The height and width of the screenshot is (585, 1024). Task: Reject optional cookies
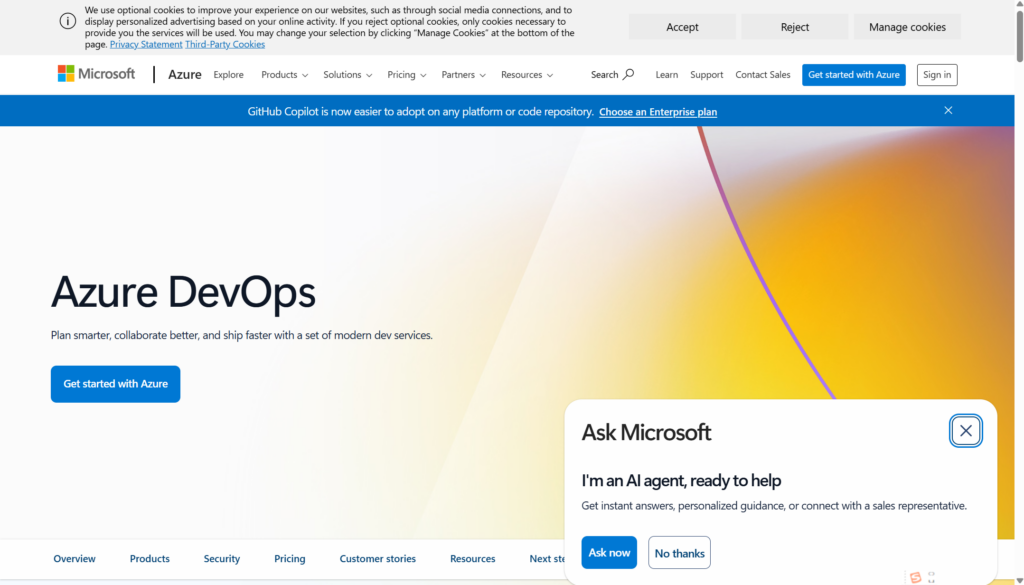click(795, 27)
